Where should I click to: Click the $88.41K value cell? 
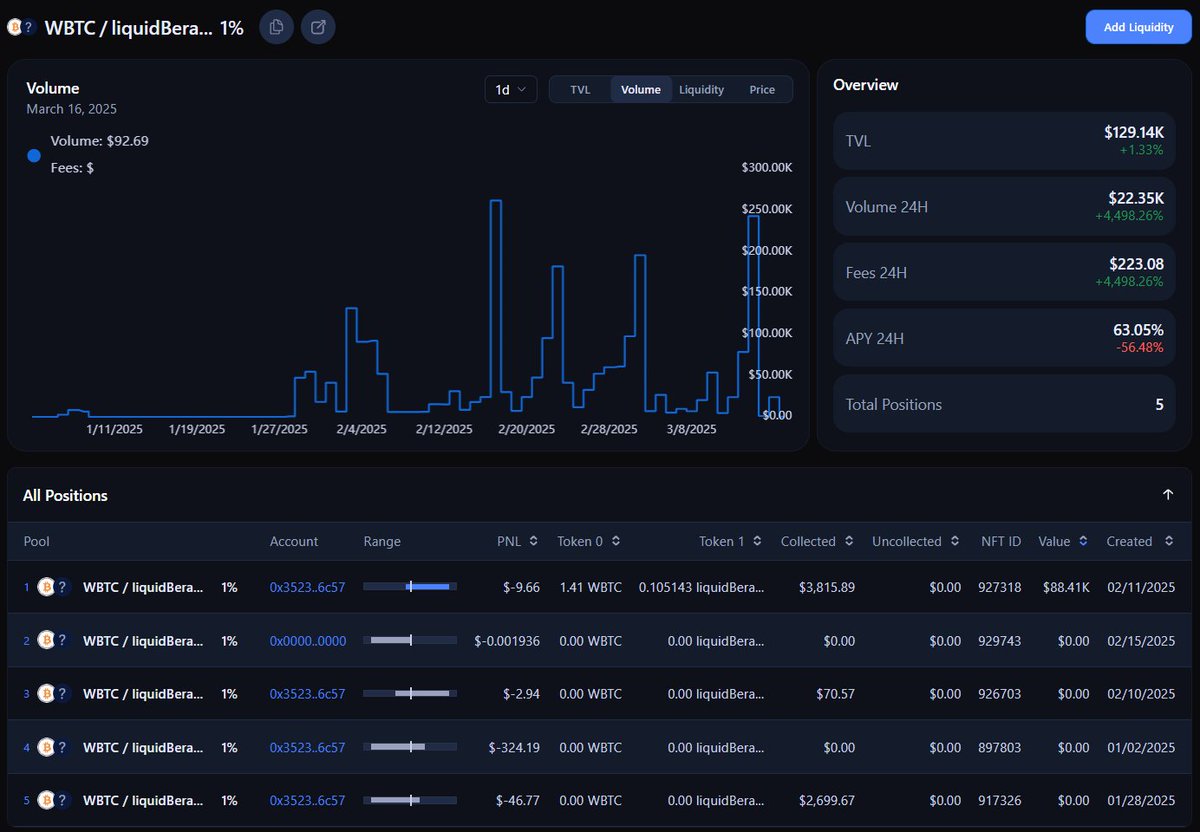point(1065,587)
